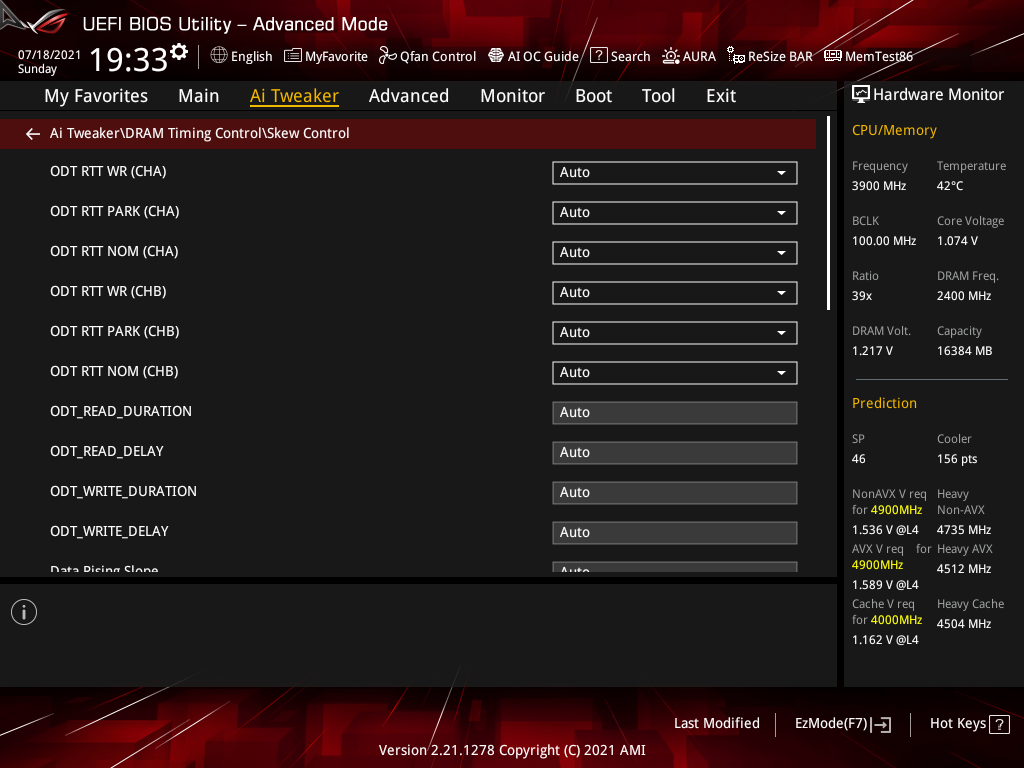Viewport: 1024px width, 768px height.
Task: Open the BIOS Search function
Action: pyautogui.click(x=620, y=56)
